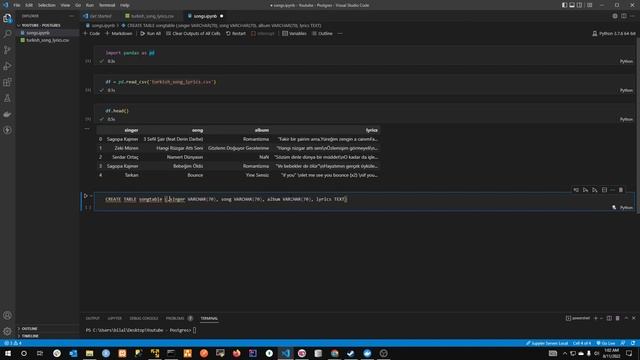Click inside the CREATE TABLE cell editor
This screenshot has height=360, width=640.
[363, 200]
